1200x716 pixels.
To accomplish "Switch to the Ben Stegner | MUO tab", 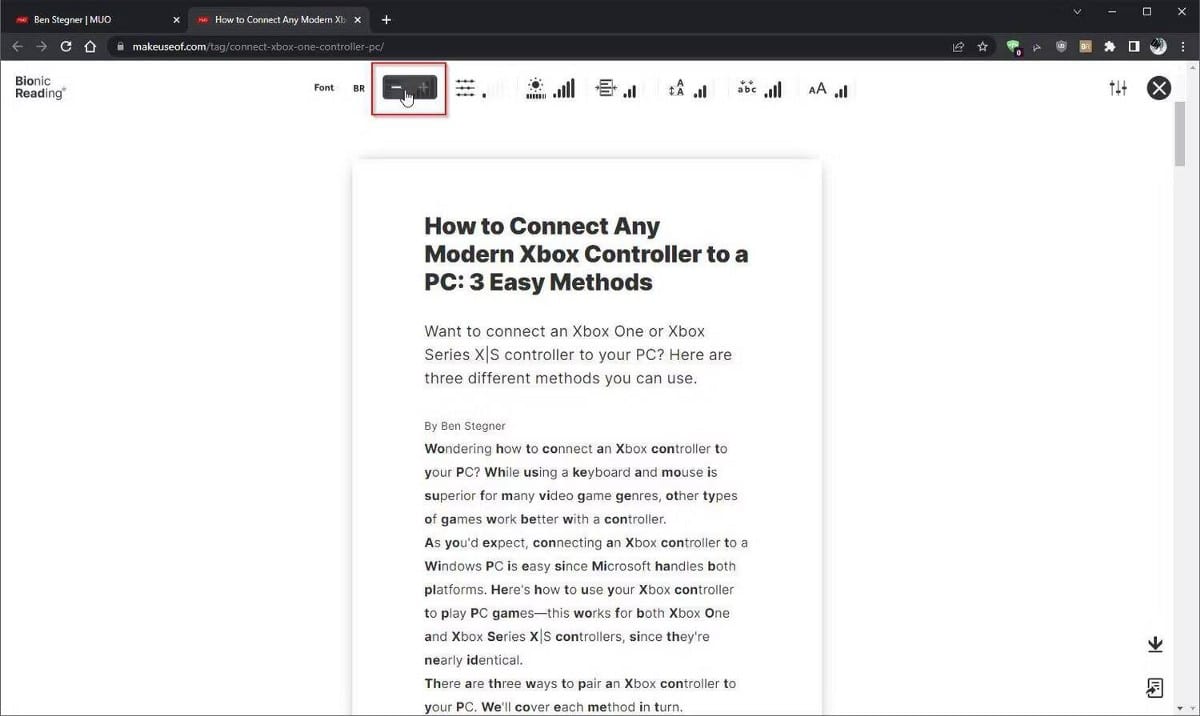I will 95,19.
